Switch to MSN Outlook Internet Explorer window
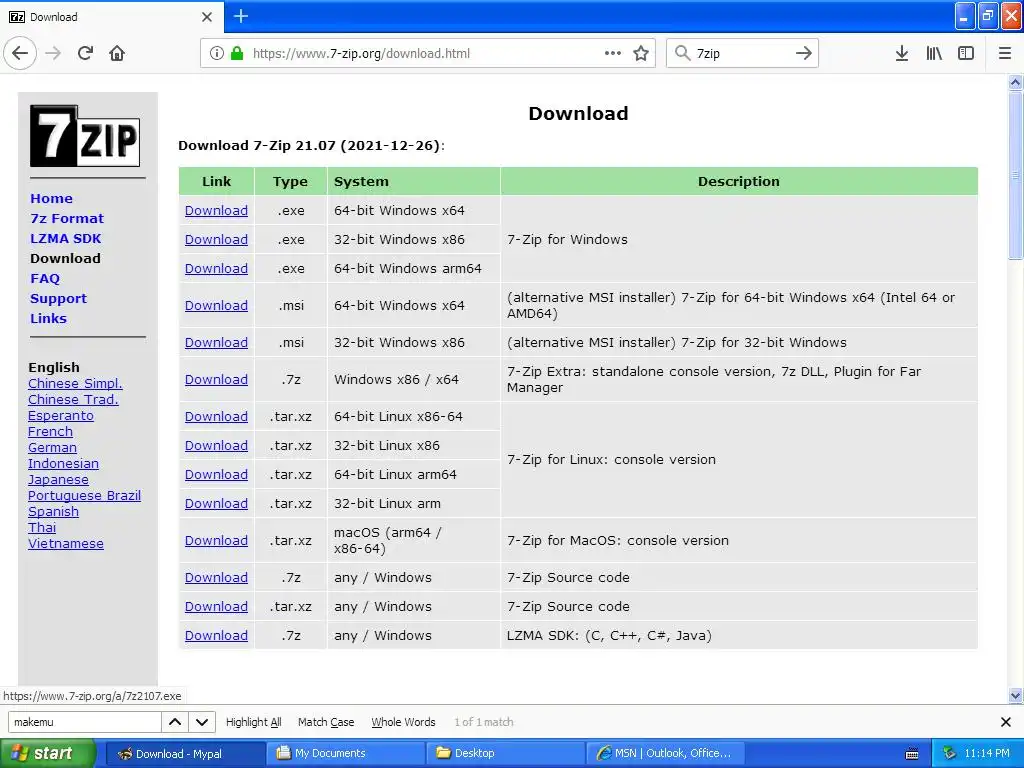Screen dimensions: 1024x768 point(665,754)
